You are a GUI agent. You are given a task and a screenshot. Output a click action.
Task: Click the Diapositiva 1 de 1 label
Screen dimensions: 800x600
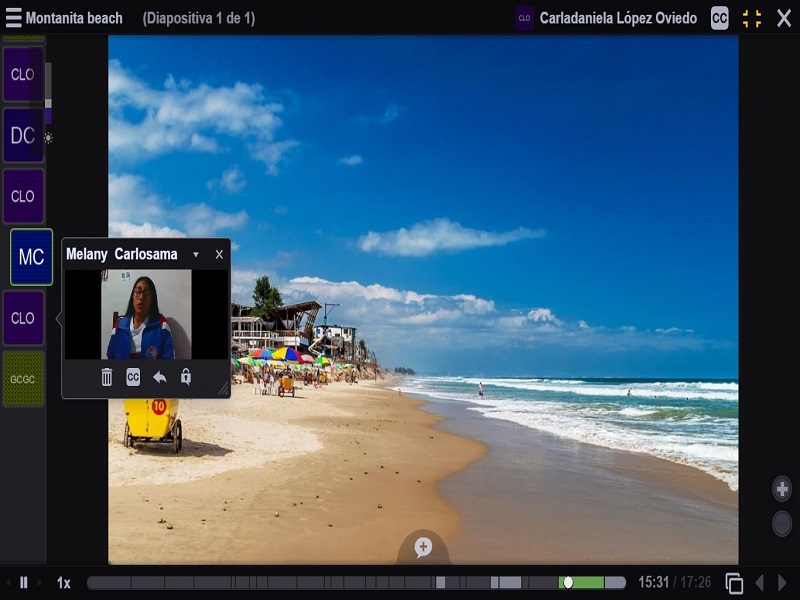click(x=198, y=18)
